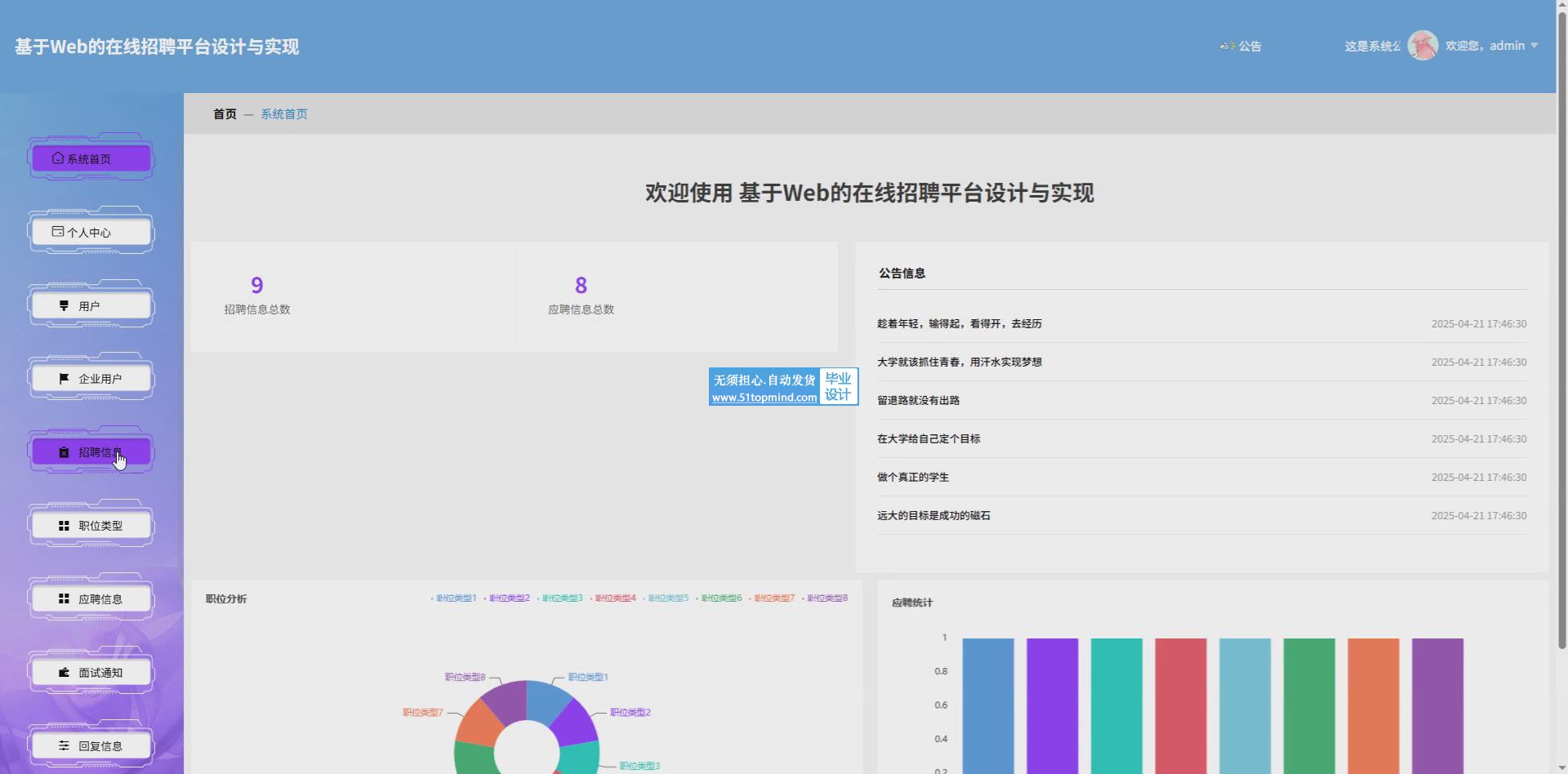Click the red bar in 应聘统计
The width and height of the screenshot is (1568, 774).
pos(1181,705)
